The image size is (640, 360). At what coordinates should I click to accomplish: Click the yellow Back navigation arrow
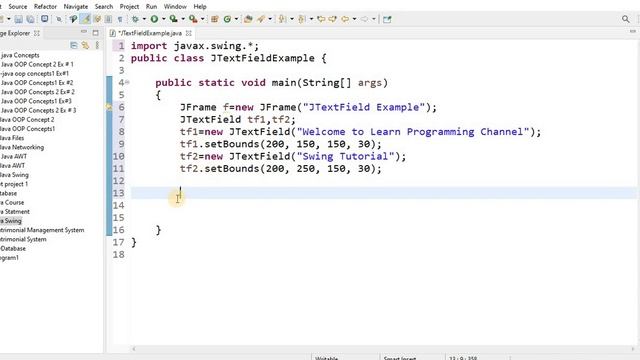345,19
